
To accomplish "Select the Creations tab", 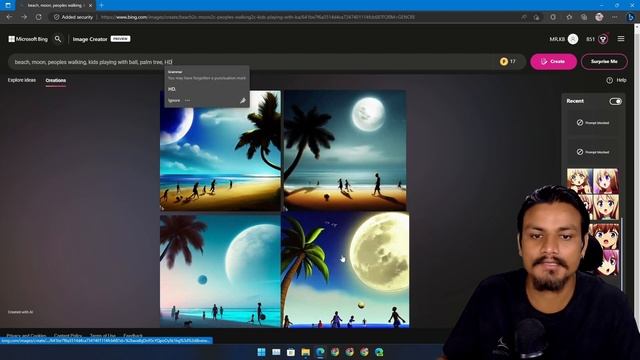I will pos(56,80).
